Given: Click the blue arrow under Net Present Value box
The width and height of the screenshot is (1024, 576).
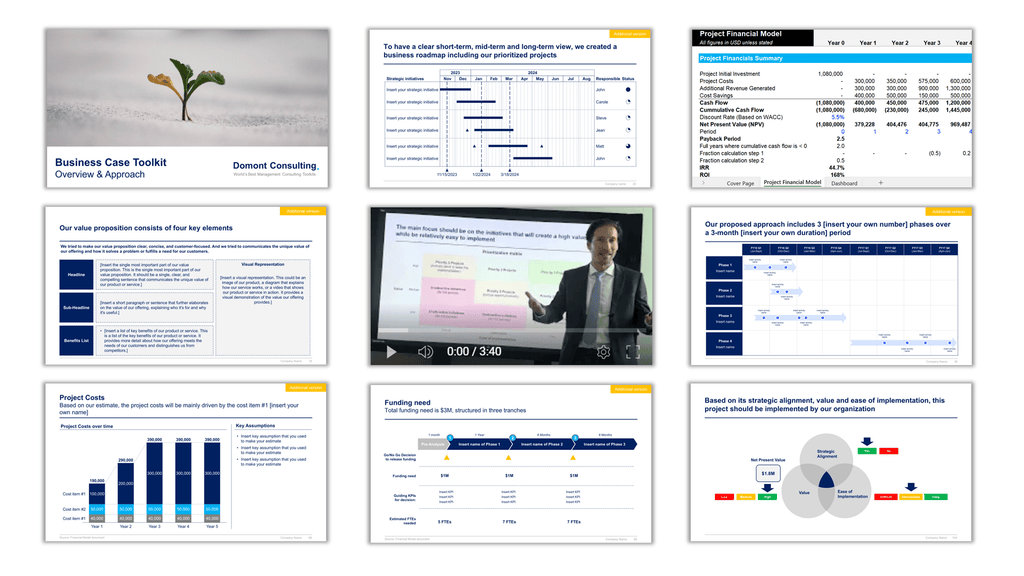Looking at the screenshot, I should coord(767,488).
